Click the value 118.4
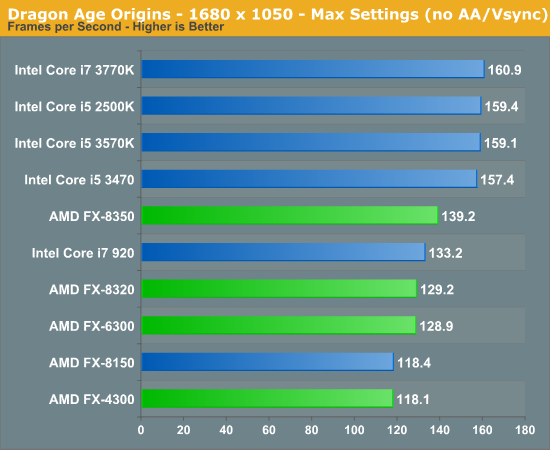Viewport: 550px width, 450px height. [x=414, y=363]
